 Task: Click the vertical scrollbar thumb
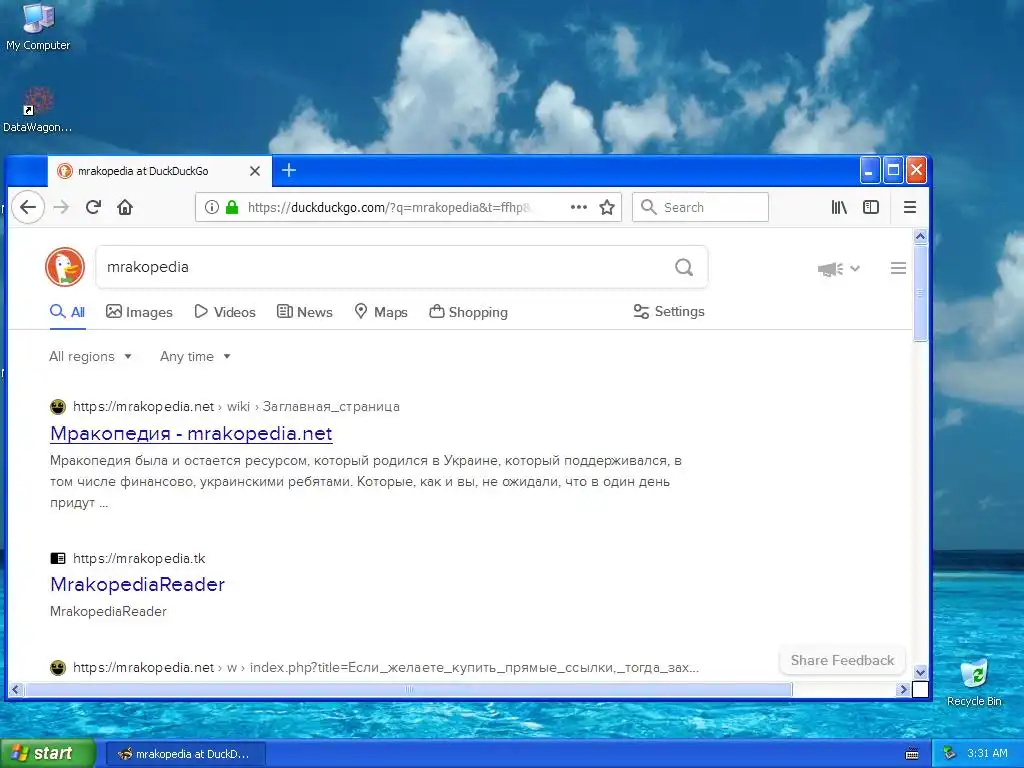(x=920, y=293)
